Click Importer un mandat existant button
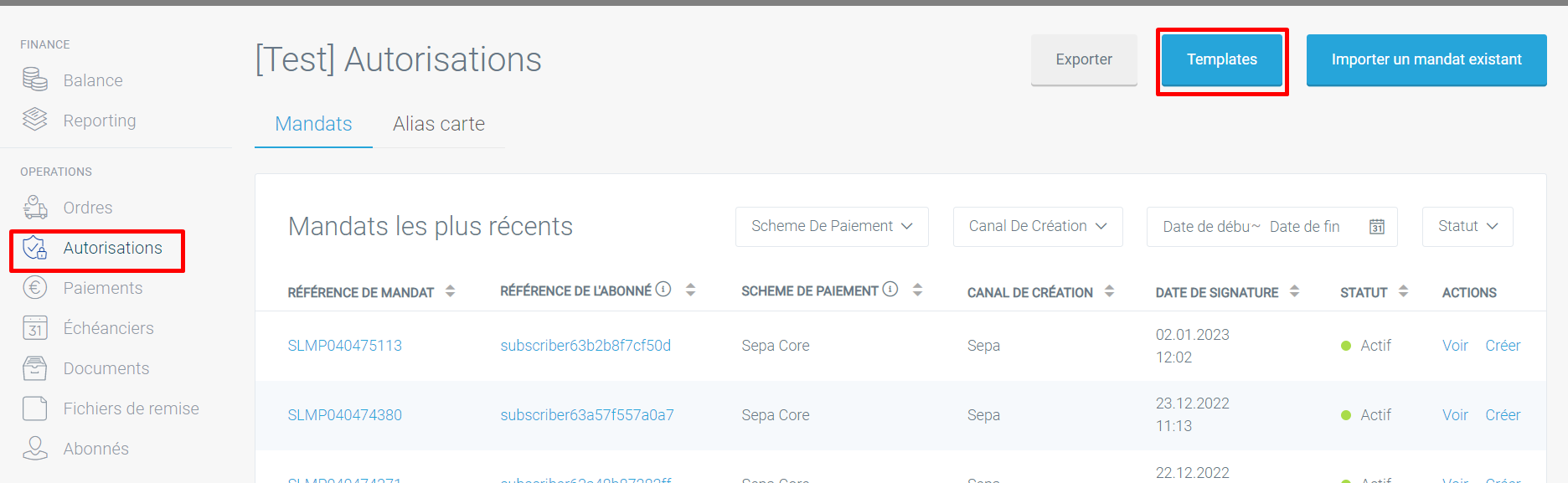1568x483 pixels. [1426, 59]
